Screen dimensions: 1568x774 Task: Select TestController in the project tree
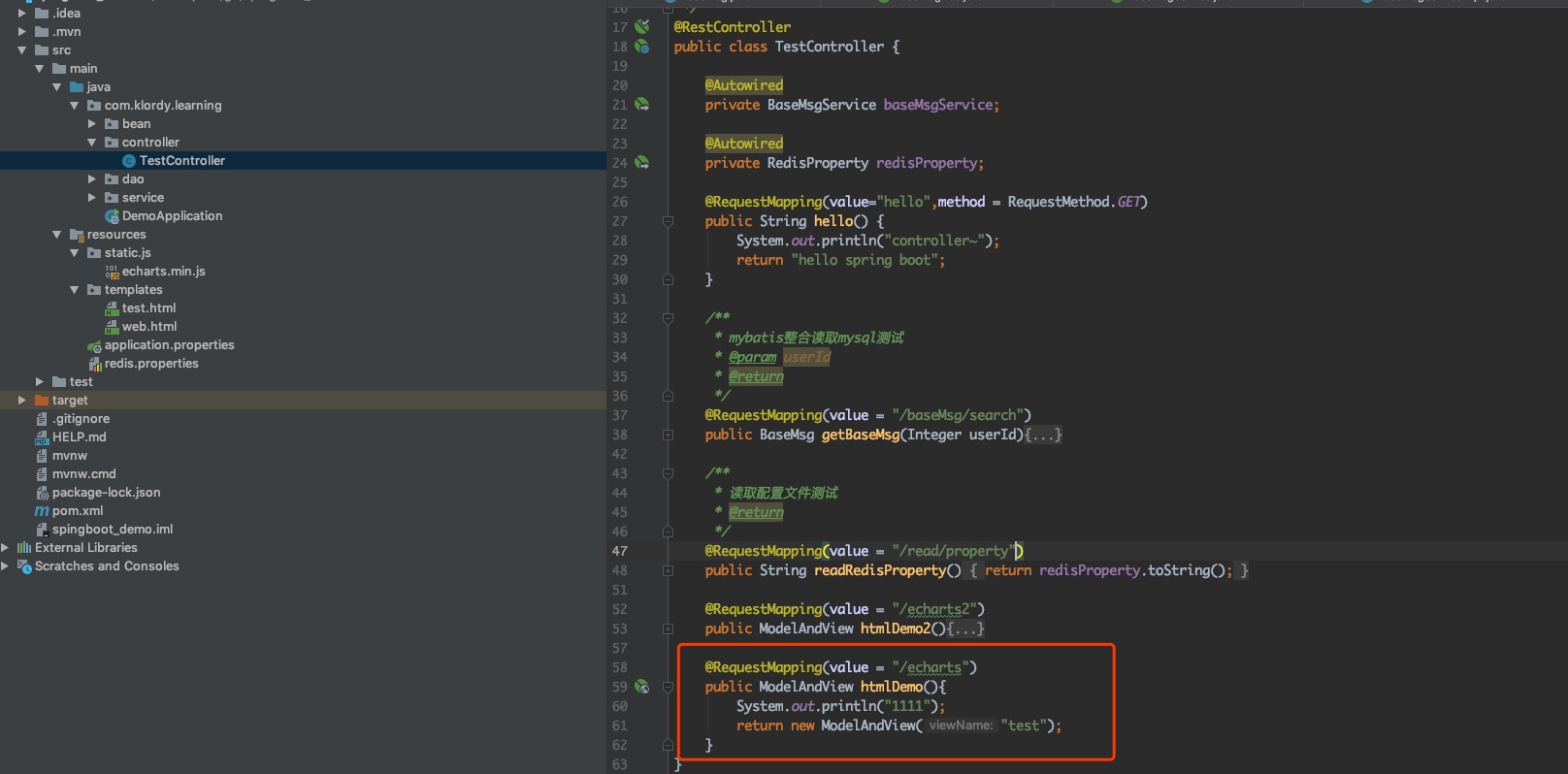[x=181, y=161]
